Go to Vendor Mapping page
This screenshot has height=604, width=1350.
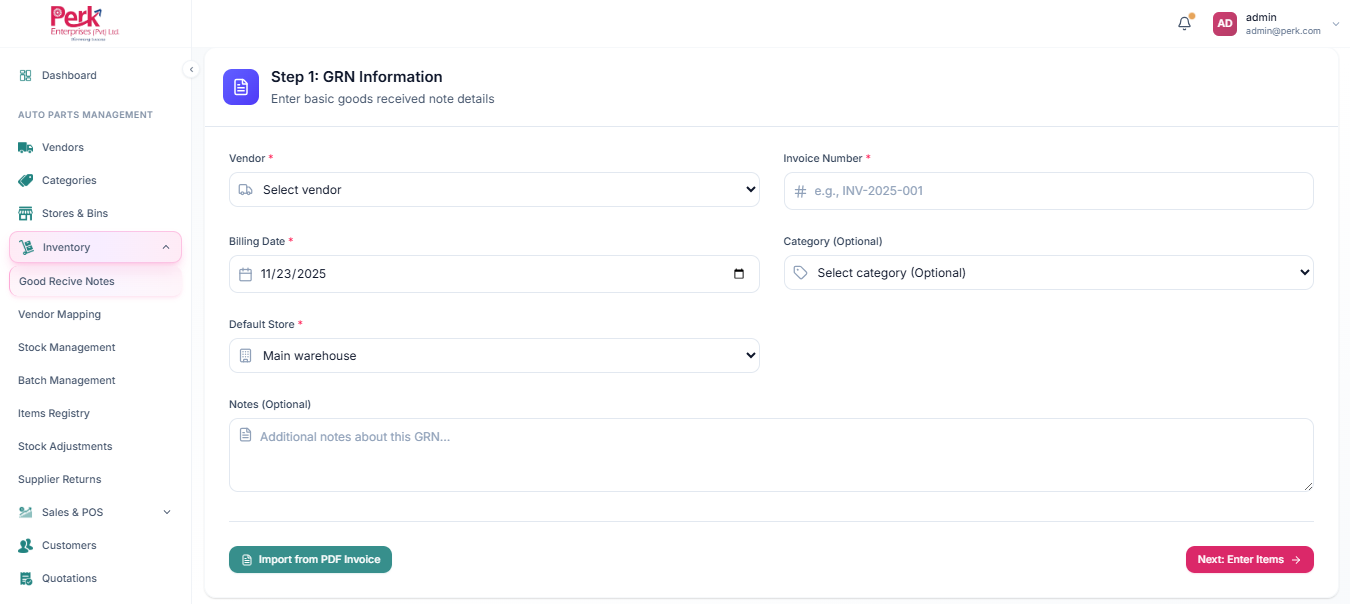pos(59,315)
